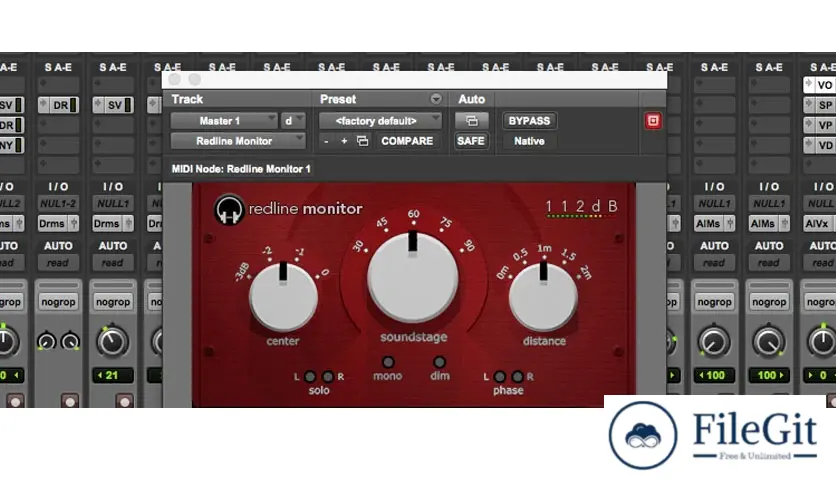836x484 pixels.
Task: Click the SAFE automation button
Action: tap(471, 141)
